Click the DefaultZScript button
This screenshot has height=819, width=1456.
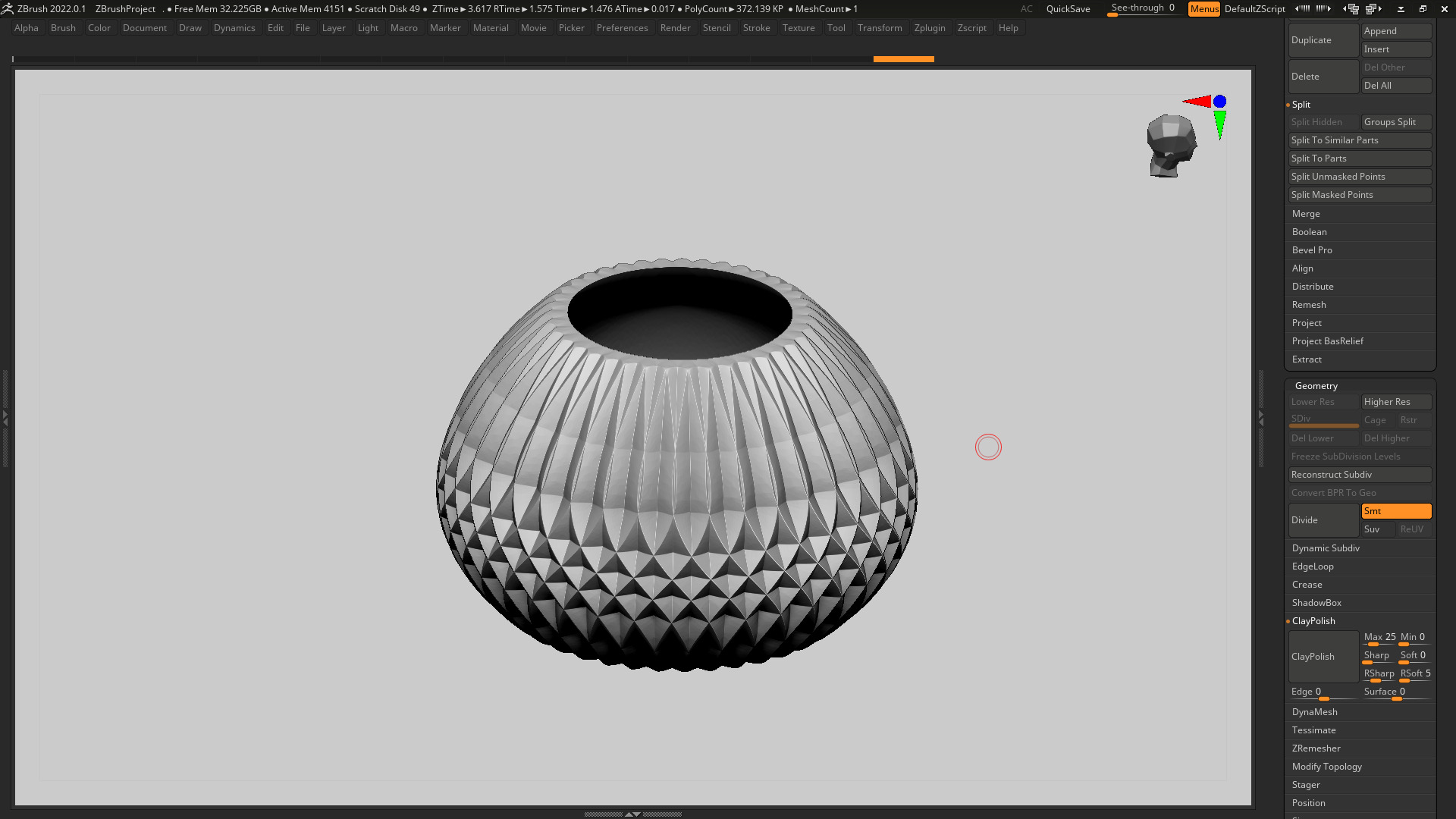point(1254,8)
